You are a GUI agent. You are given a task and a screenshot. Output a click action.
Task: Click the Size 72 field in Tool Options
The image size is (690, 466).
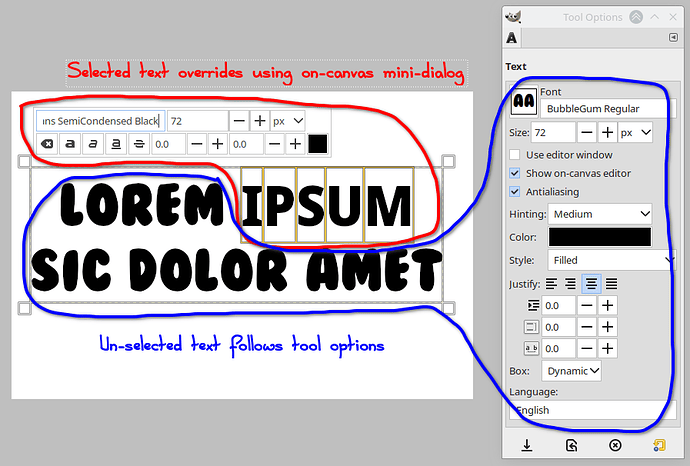click(554, 132)
